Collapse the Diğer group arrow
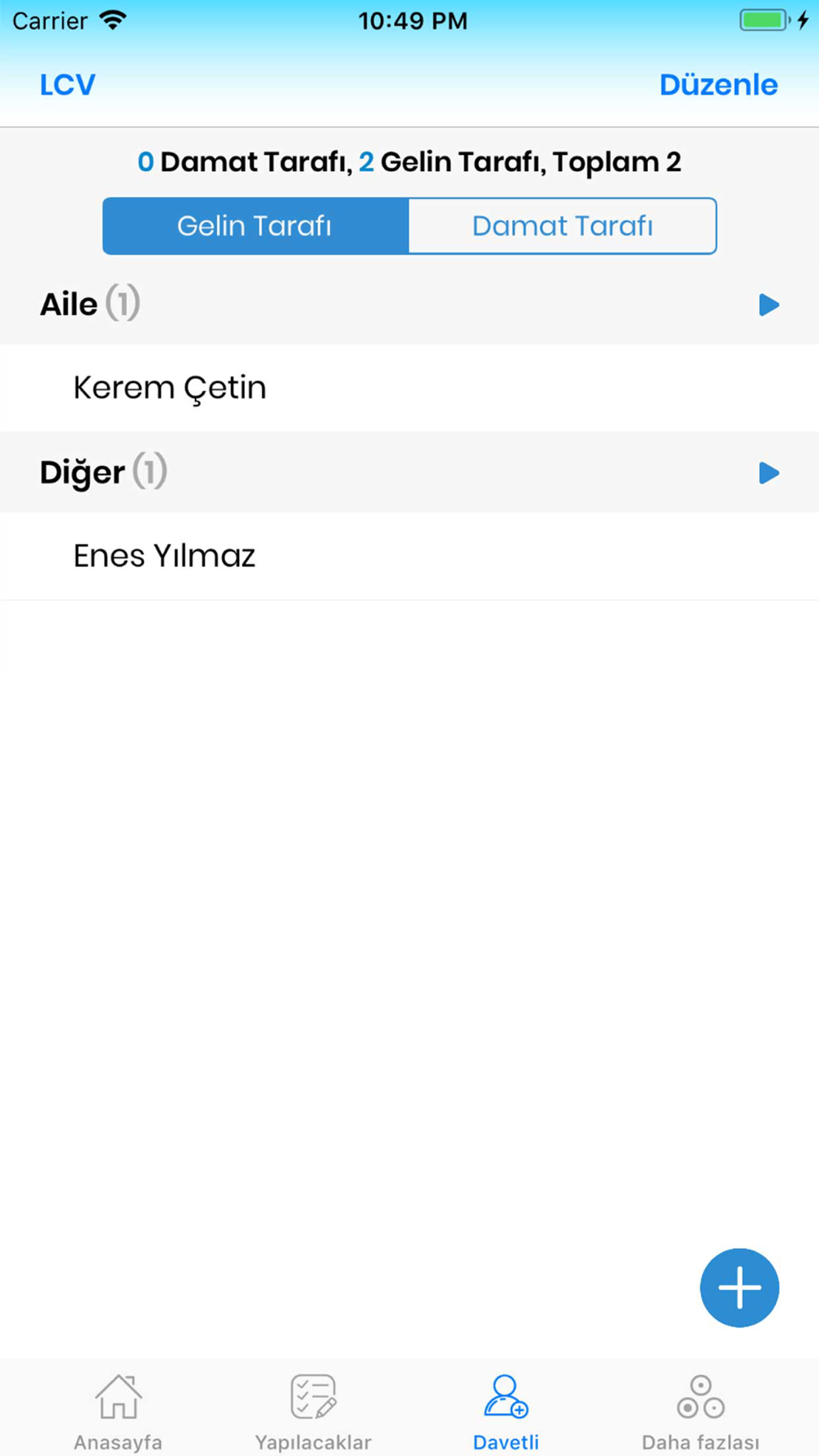Image resolution: width=819 pixels, height=1456 pixels. tap(768, 473)
